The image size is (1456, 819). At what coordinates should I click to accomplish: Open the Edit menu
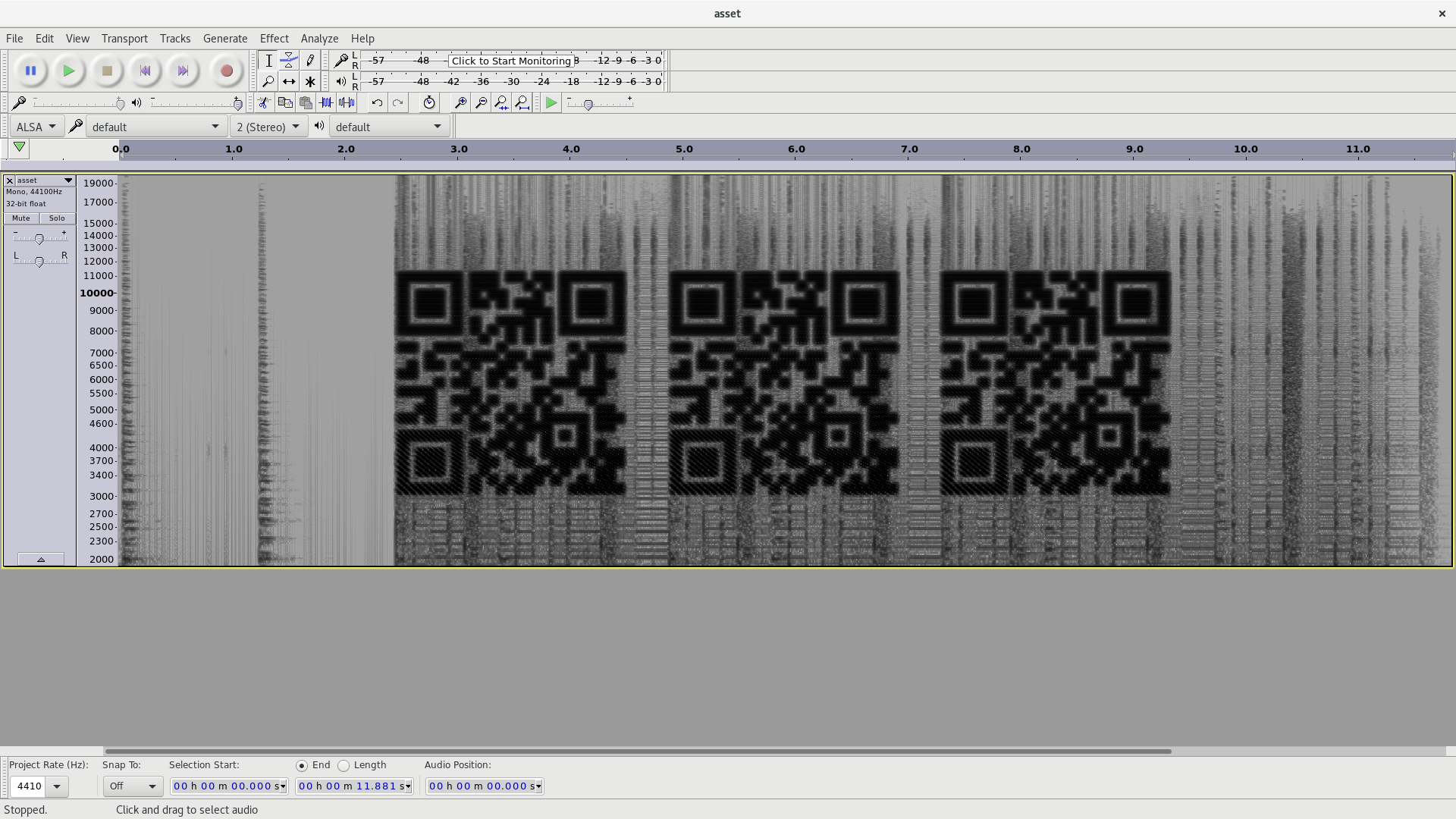[45, 39]
